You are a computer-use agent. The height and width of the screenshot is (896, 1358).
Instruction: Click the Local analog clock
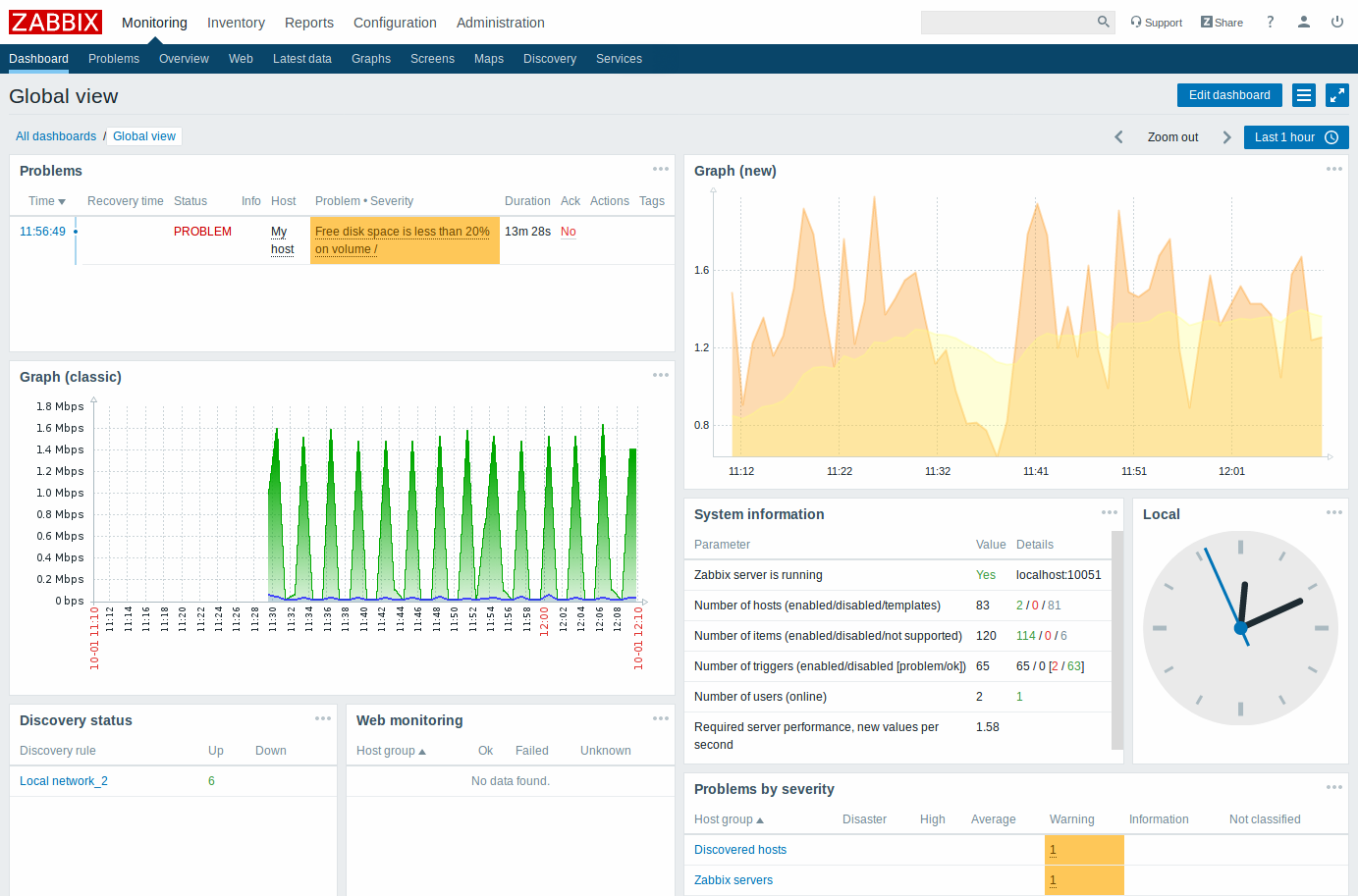[x=1240, y=628]
